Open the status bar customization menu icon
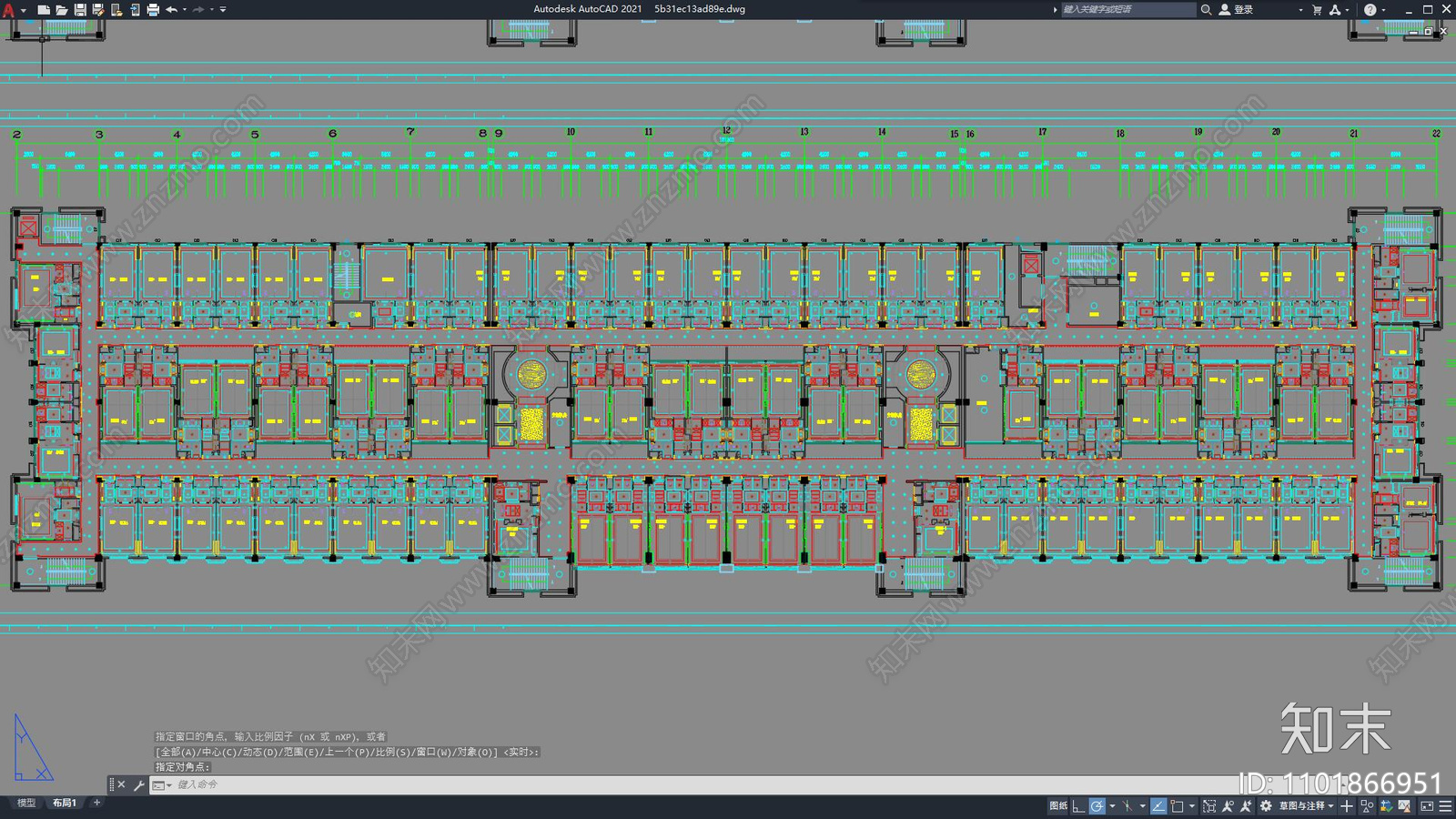The width and height of the screenshot is (1456, 819). pos(1445,806)
